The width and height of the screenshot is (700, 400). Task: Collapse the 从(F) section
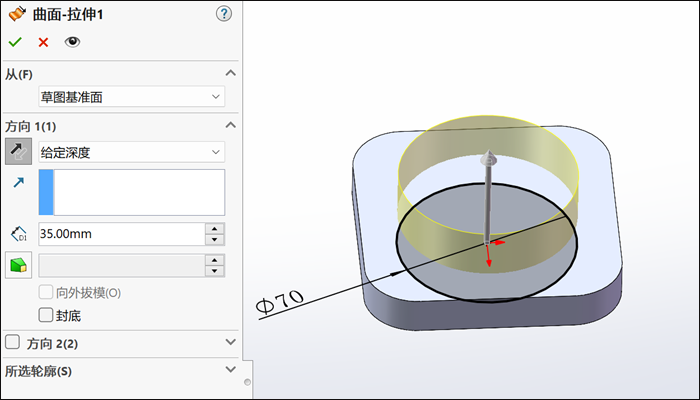coord(231,74)
